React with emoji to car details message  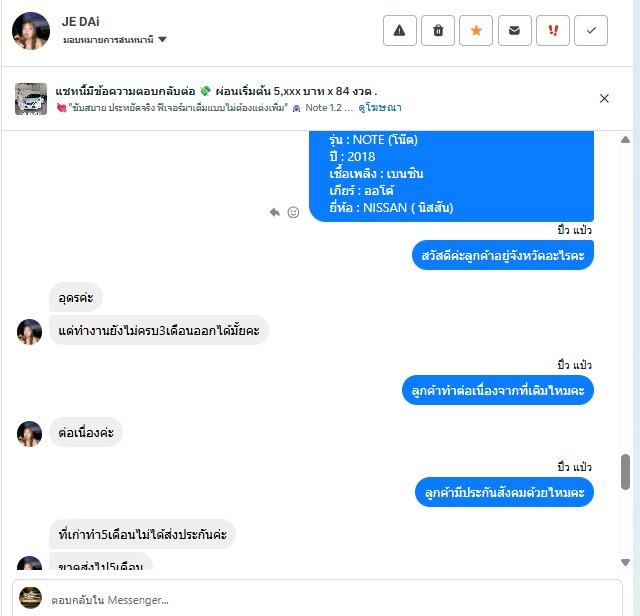(293, 212)
